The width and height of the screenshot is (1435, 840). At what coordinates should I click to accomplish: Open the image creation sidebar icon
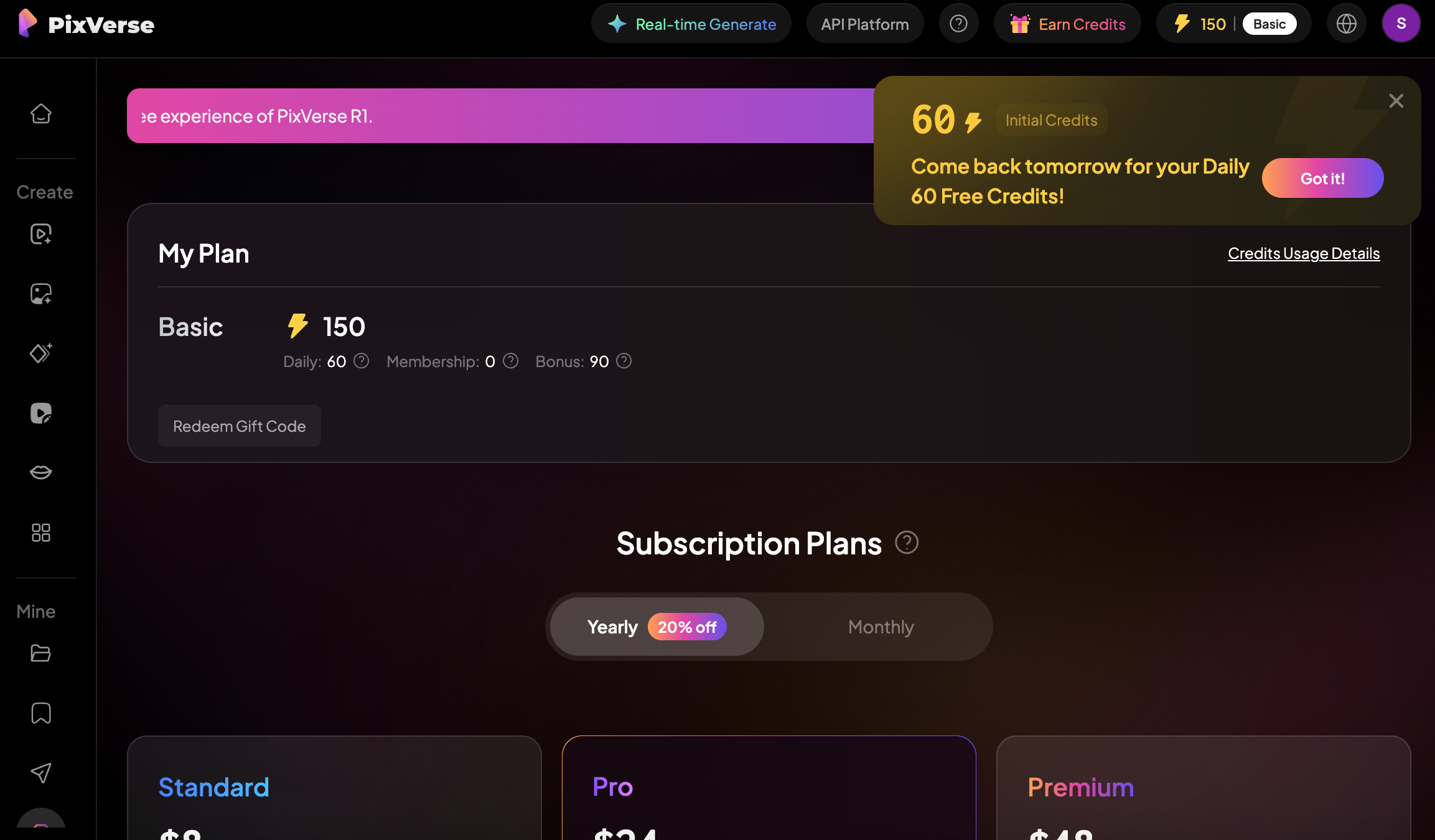pyautogui.click(x=41, y=294)
